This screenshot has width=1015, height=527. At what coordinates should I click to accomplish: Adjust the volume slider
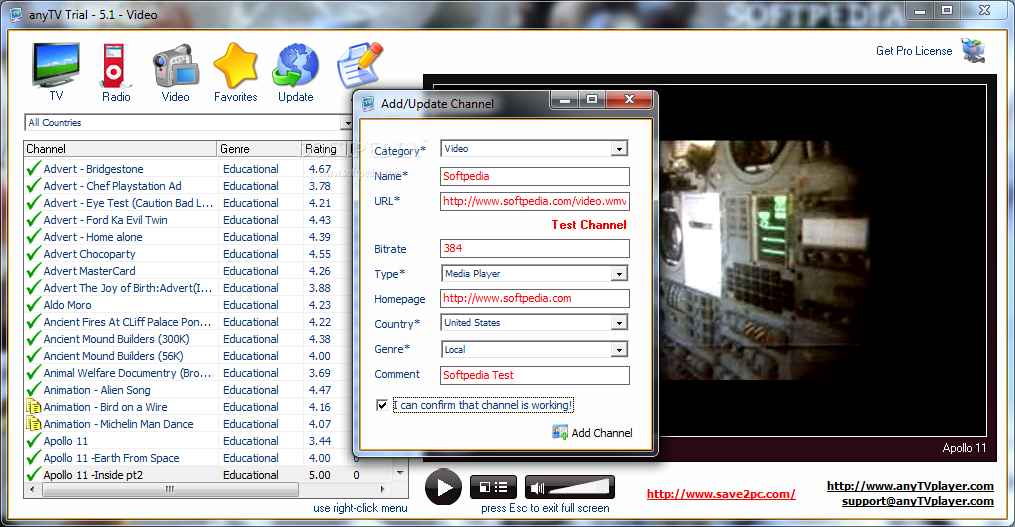coord(579,488)
